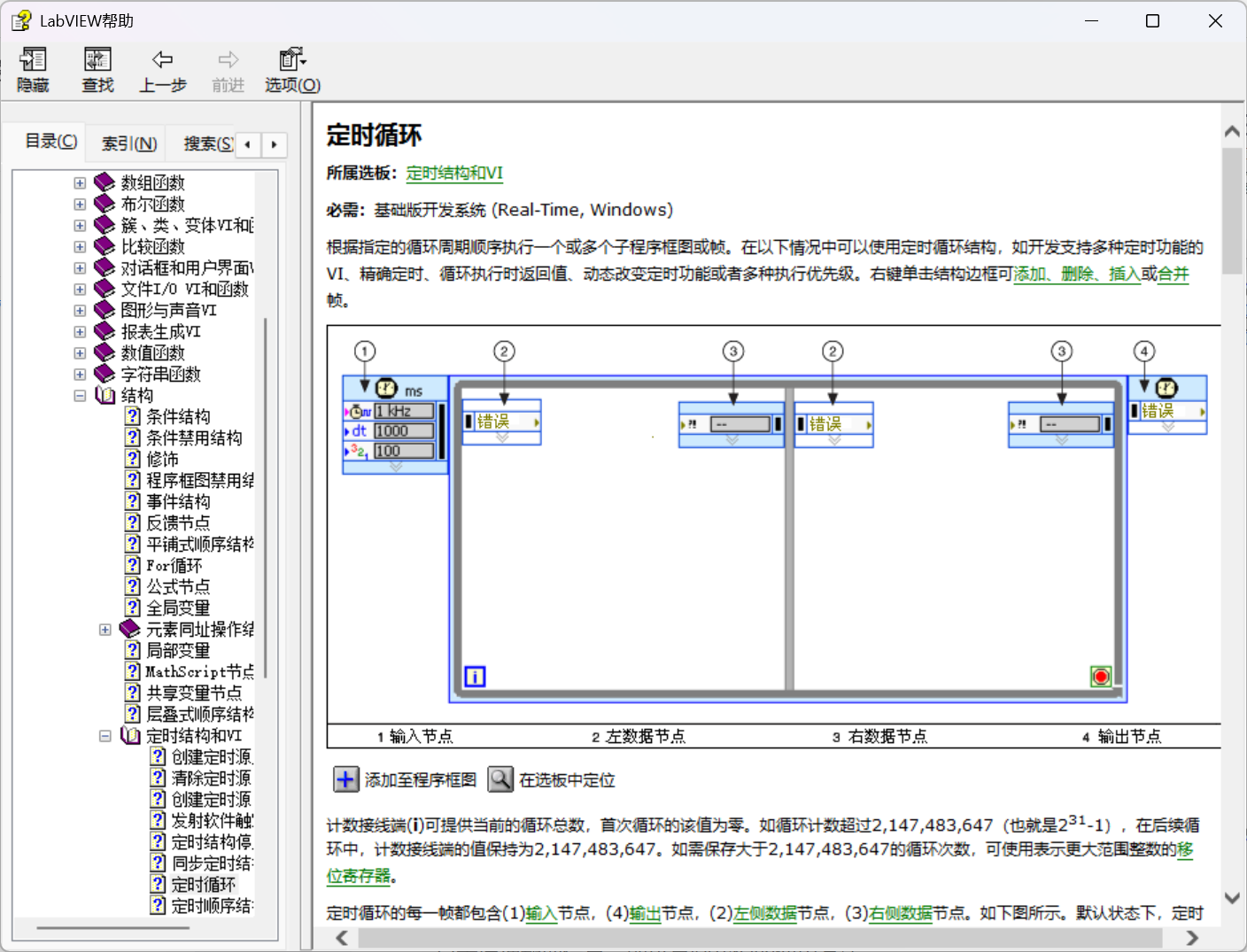This screenshot has height=952, width=1247.
Task: Switch to the 搜索(S) tab
Action: click(x=208, y=143)
